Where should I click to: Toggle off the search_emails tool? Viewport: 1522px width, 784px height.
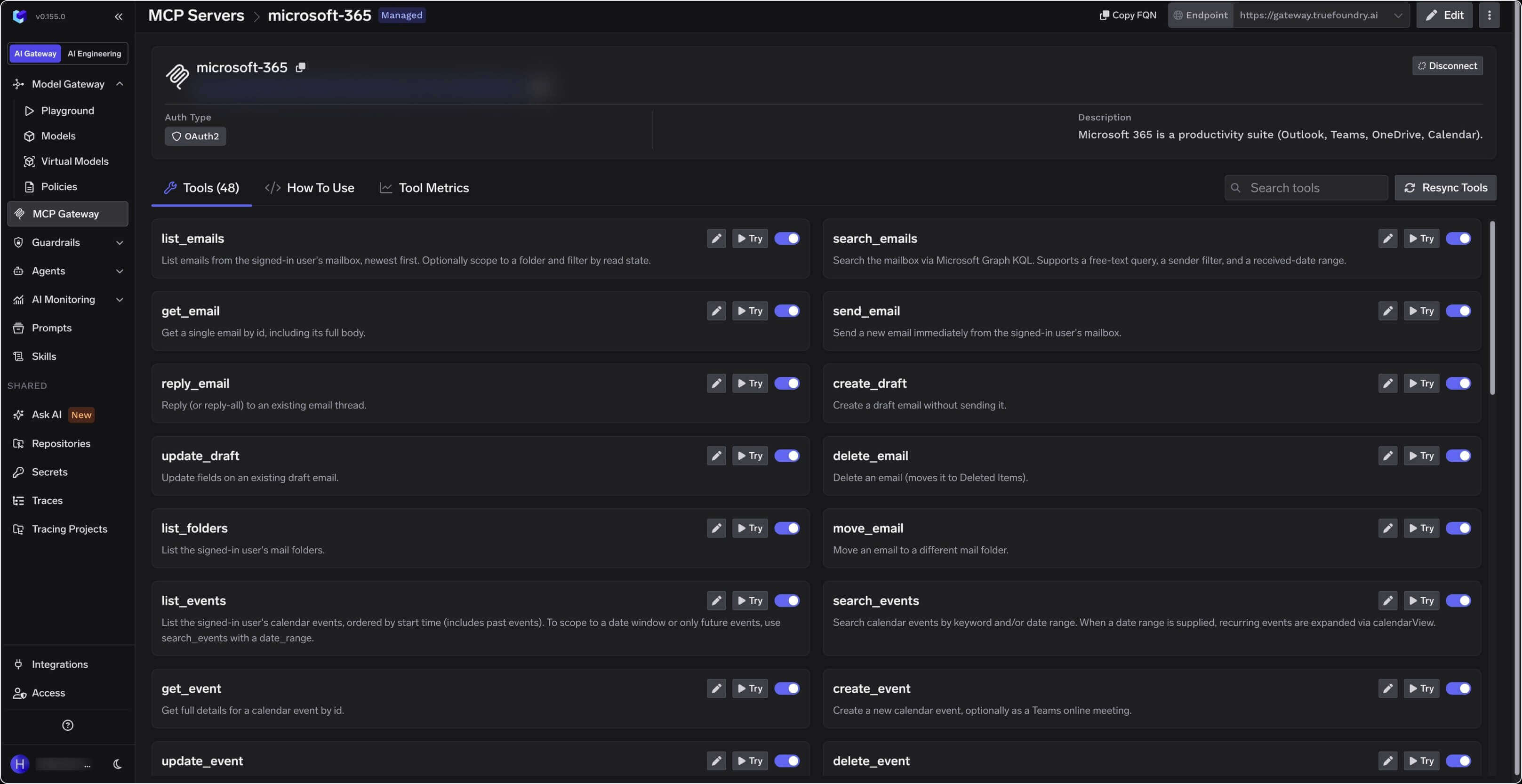pos(1458,239)
